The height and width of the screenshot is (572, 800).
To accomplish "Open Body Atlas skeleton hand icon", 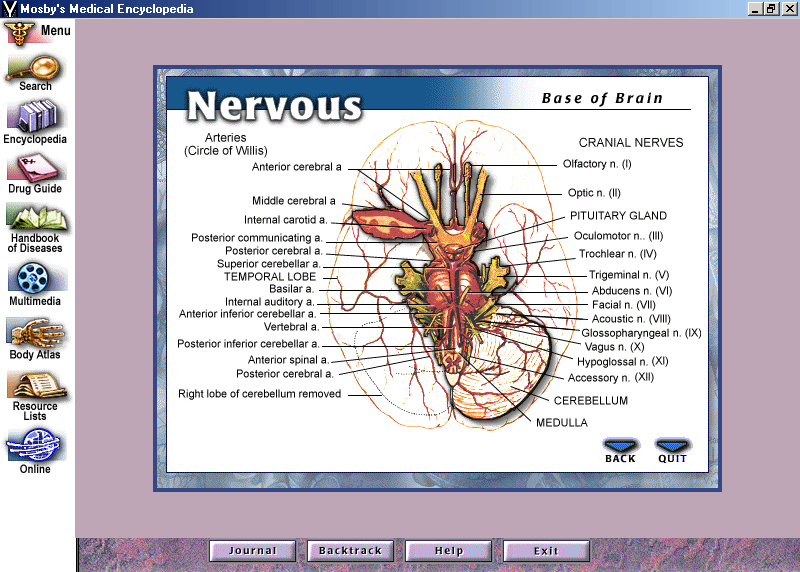I will point(36,333).
